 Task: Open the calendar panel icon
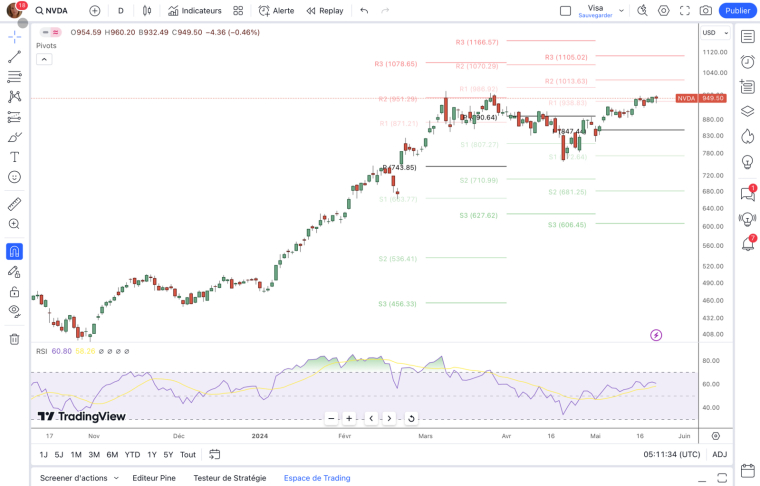tap(747, 470)
